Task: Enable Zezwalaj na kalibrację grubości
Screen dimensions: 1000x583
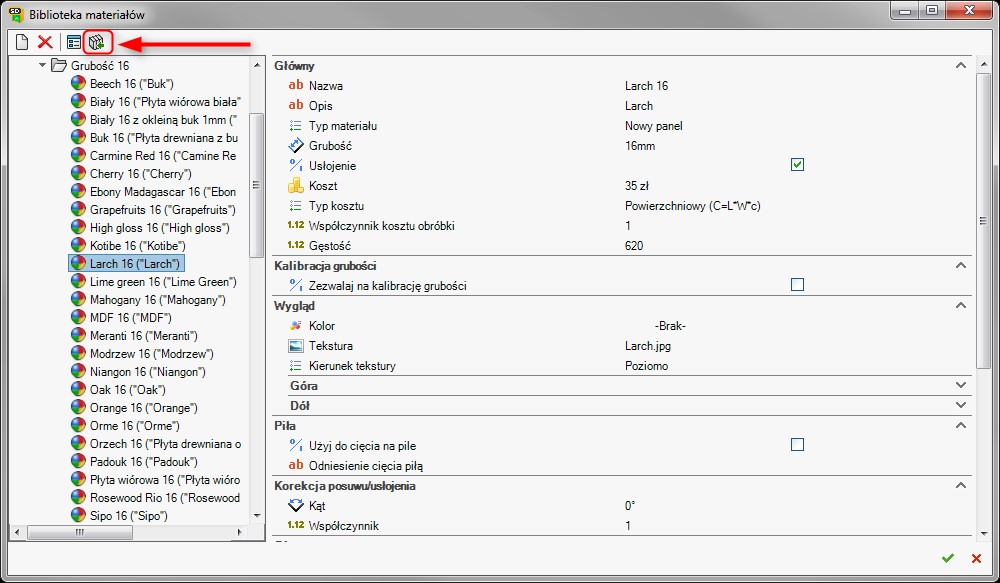Action: point(797,285)
